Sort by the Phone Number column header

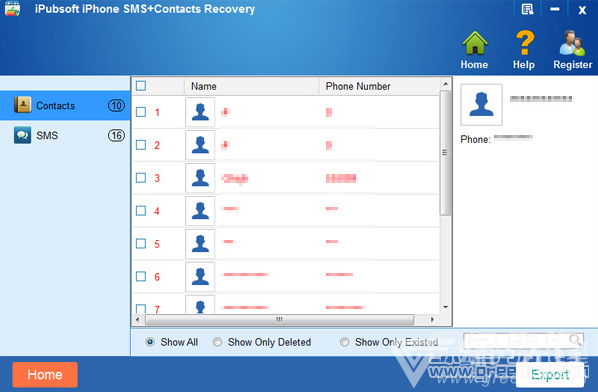point(358,86)
